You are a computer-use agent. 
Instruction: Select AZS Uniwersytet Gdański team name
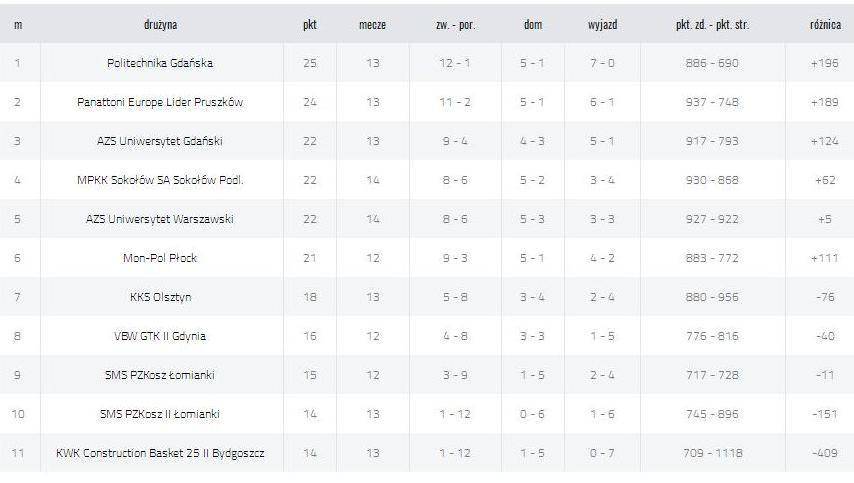tap(160, 141)
